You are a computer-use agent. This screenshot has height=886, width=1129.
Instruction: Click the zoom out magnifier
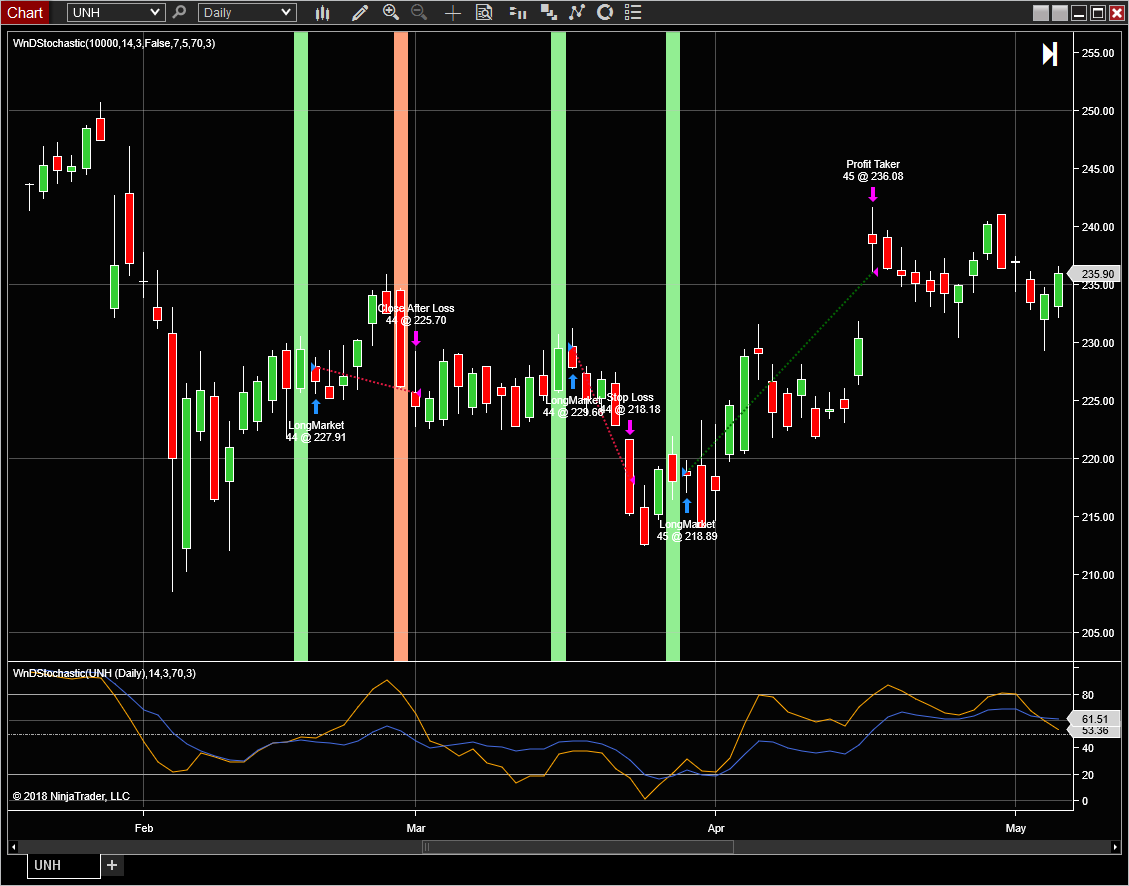[x=418, y=12]
